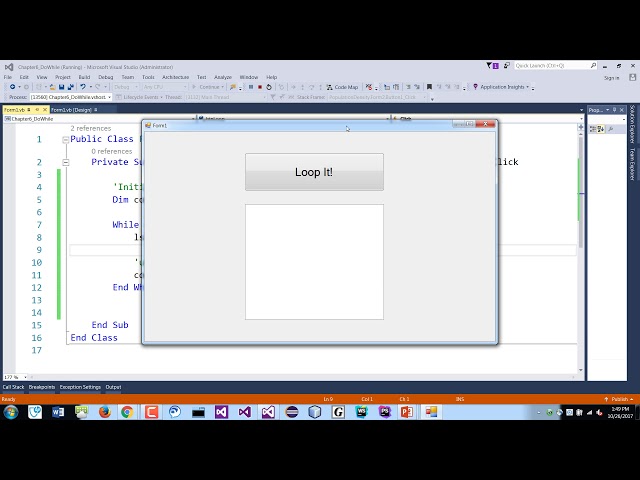Click the red Stop Debugging icon

tap(260, 87)
